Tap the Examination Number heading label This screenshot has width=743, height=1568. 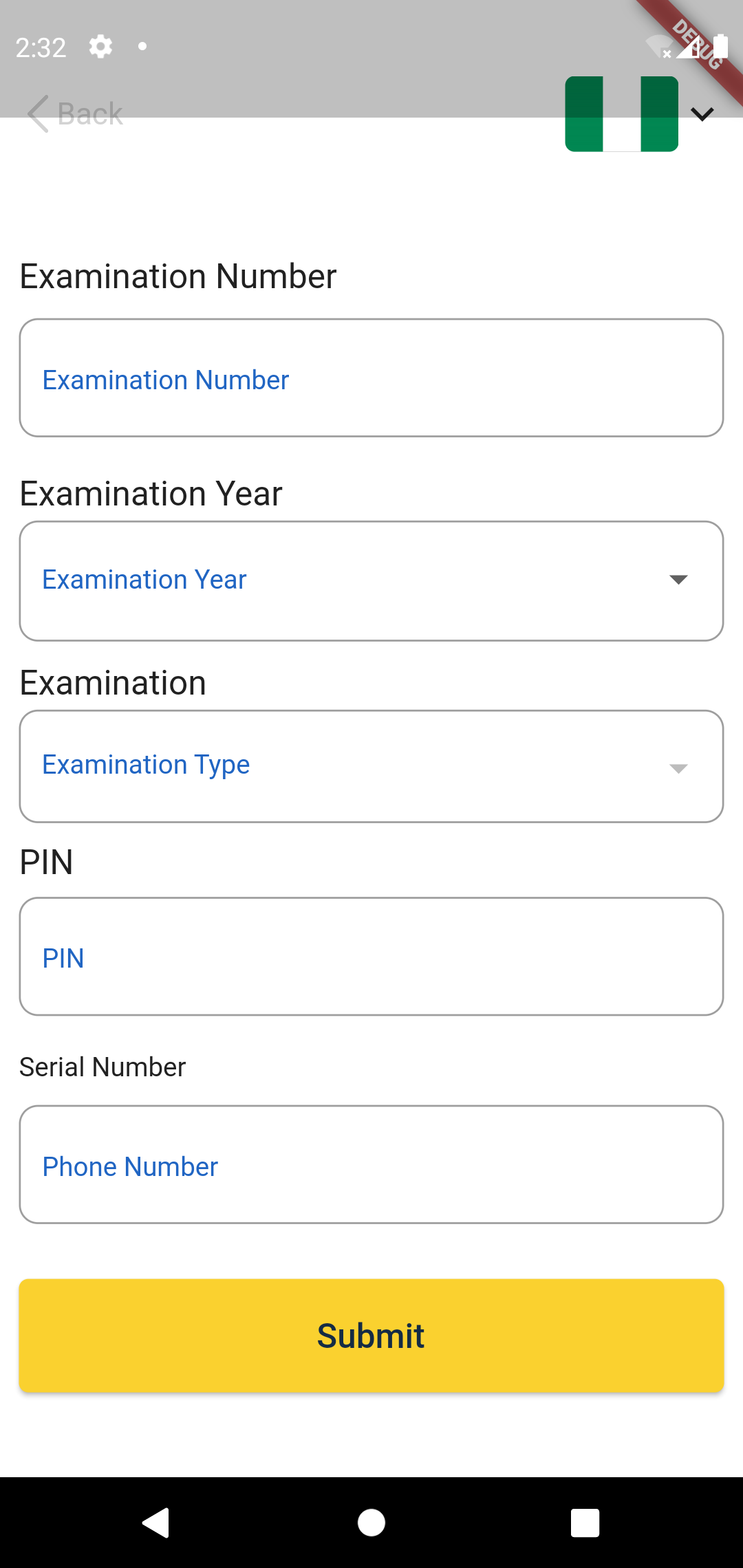point(178,276)
